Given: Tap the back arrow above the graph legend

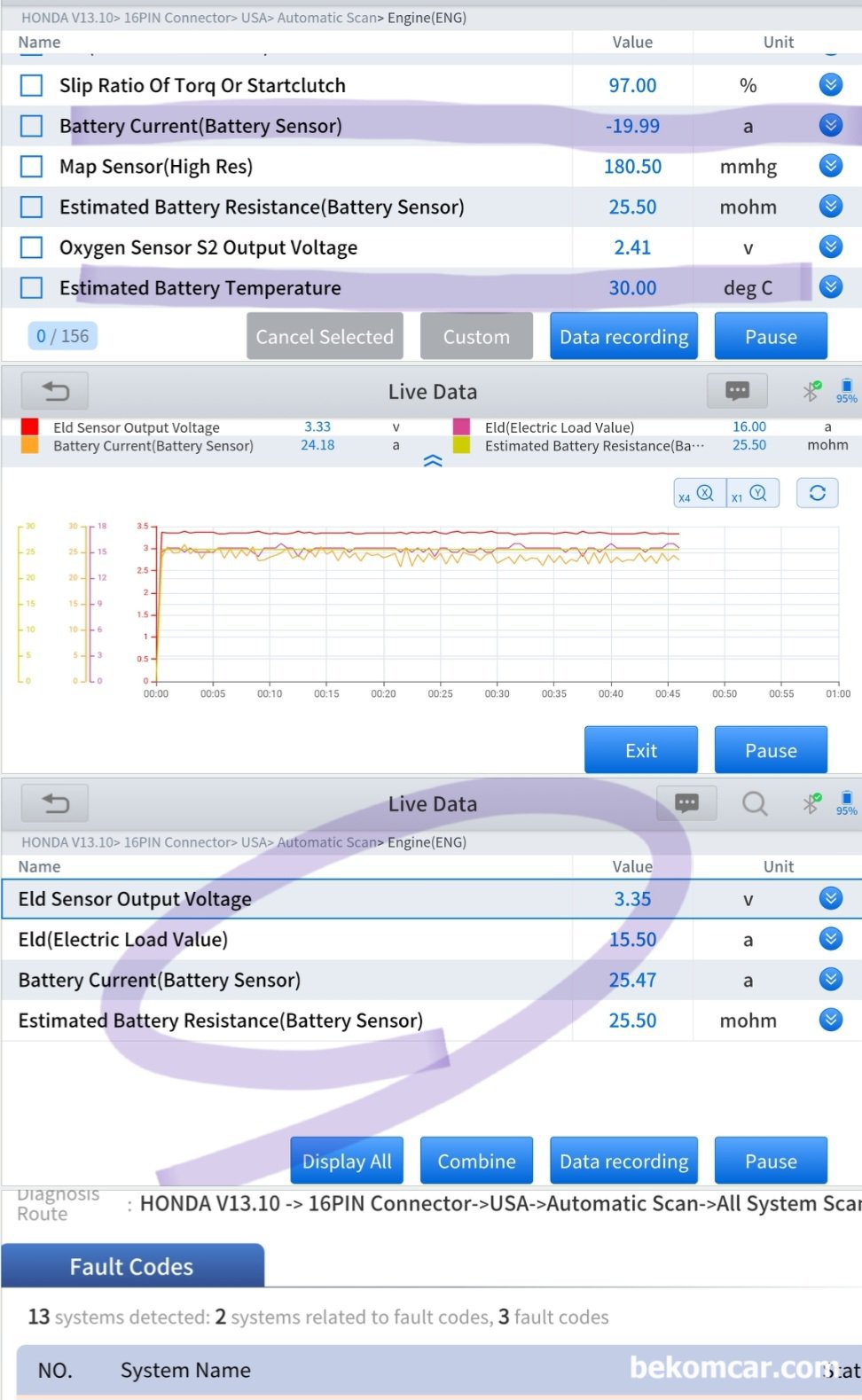Looking at the screenshot, I should click(55, 391).
